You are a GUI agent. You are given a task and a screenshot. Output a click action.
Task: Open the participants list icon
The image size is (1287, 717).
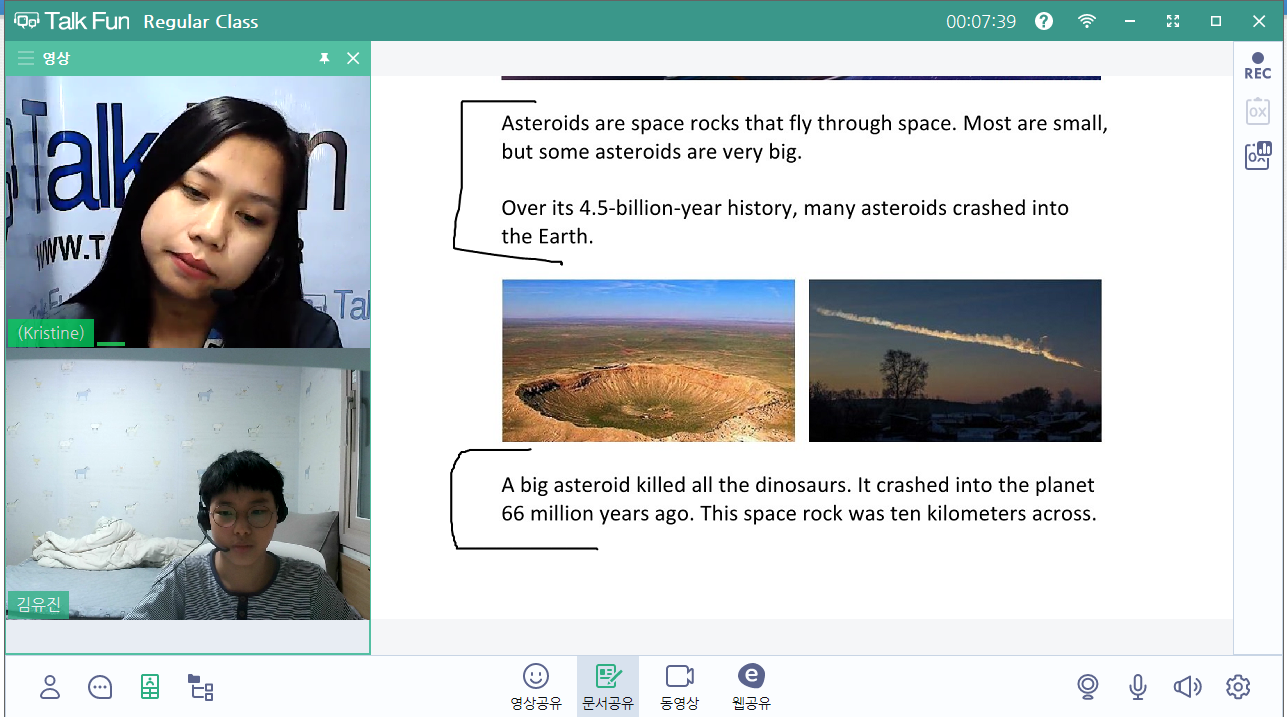pyautogui.click(x=50, y=687)
